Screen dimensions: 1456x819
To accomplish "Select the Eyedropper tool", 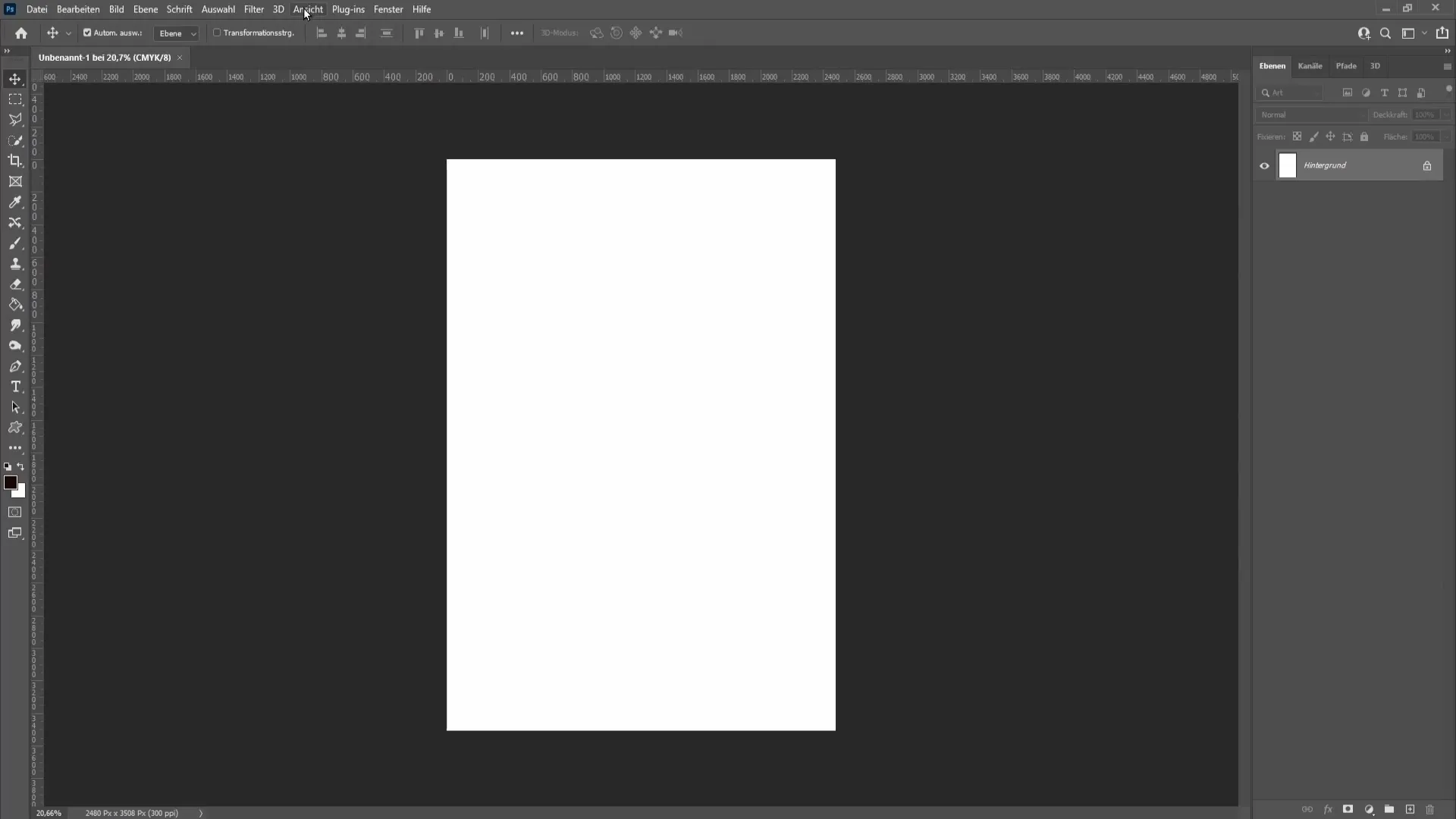I will tap(15, 201).
